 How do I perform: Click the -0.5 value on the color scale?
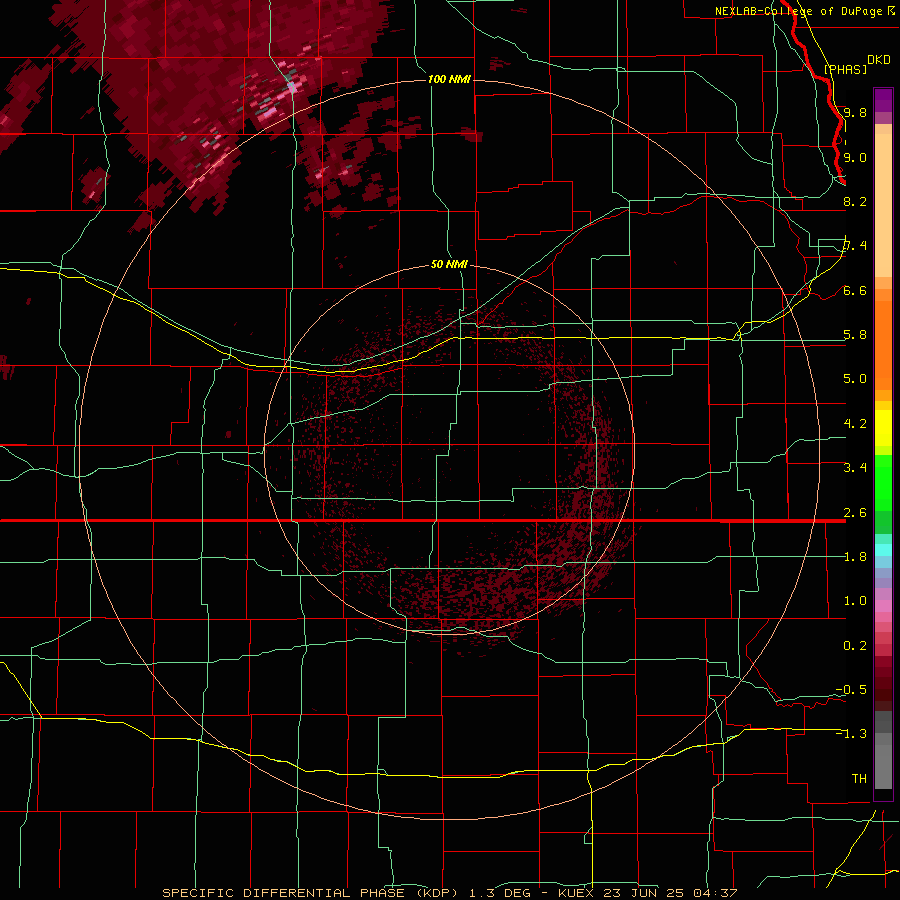pos(851,690)
